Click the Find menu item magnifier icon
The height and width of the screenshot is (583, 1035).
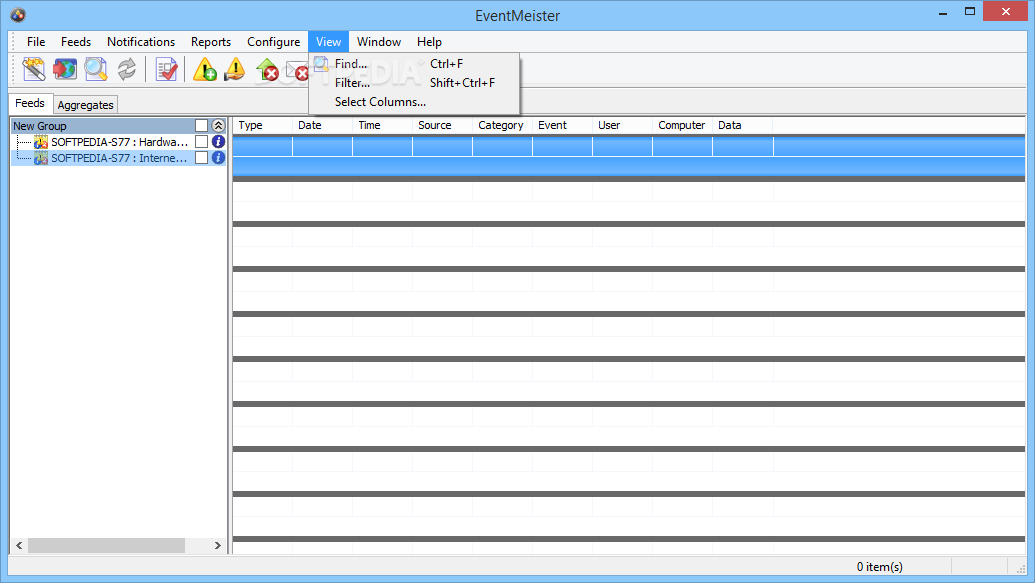point(321,63)
